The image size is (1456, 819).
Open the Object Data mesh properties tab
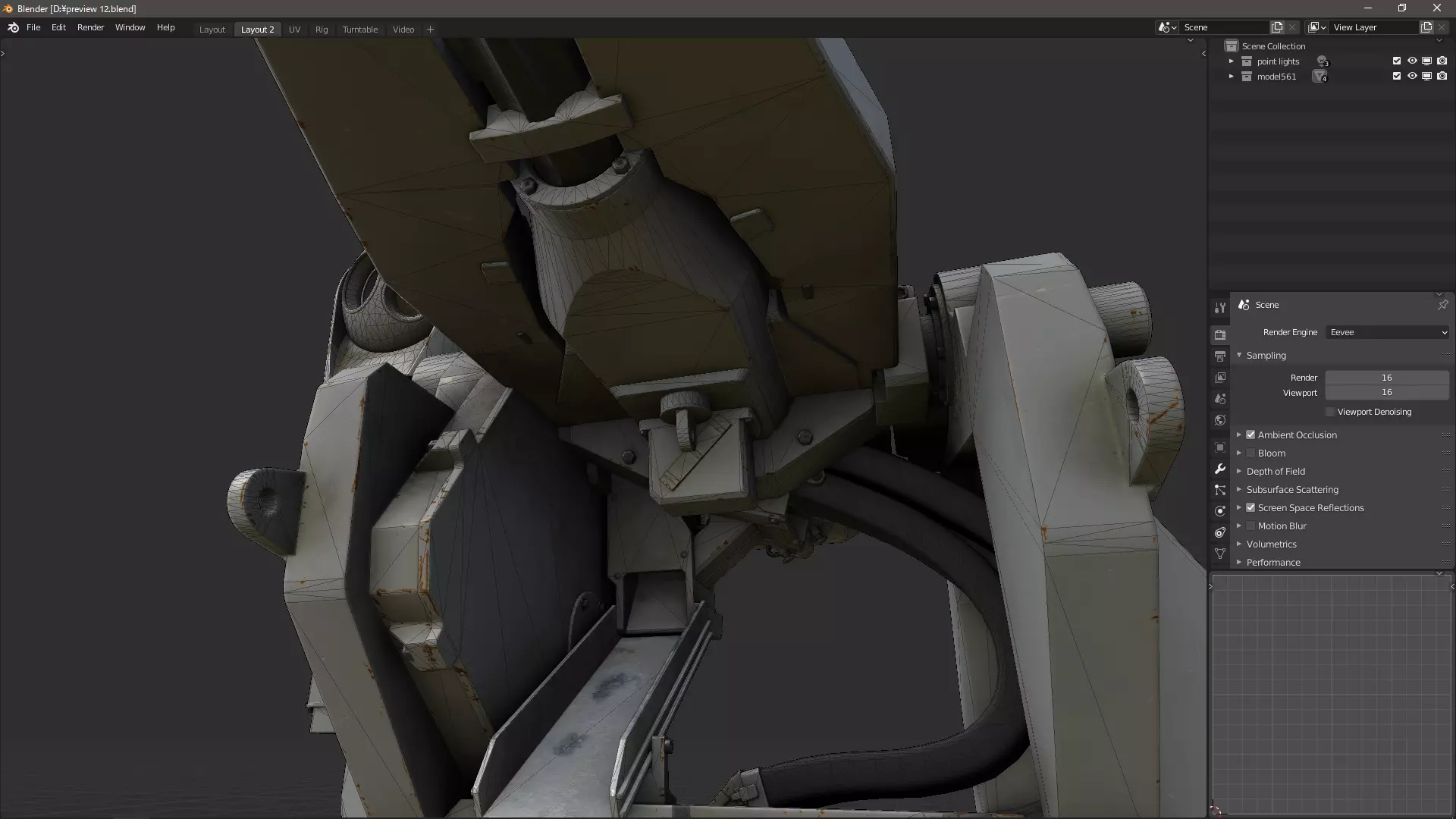(x=1220, y=554)
